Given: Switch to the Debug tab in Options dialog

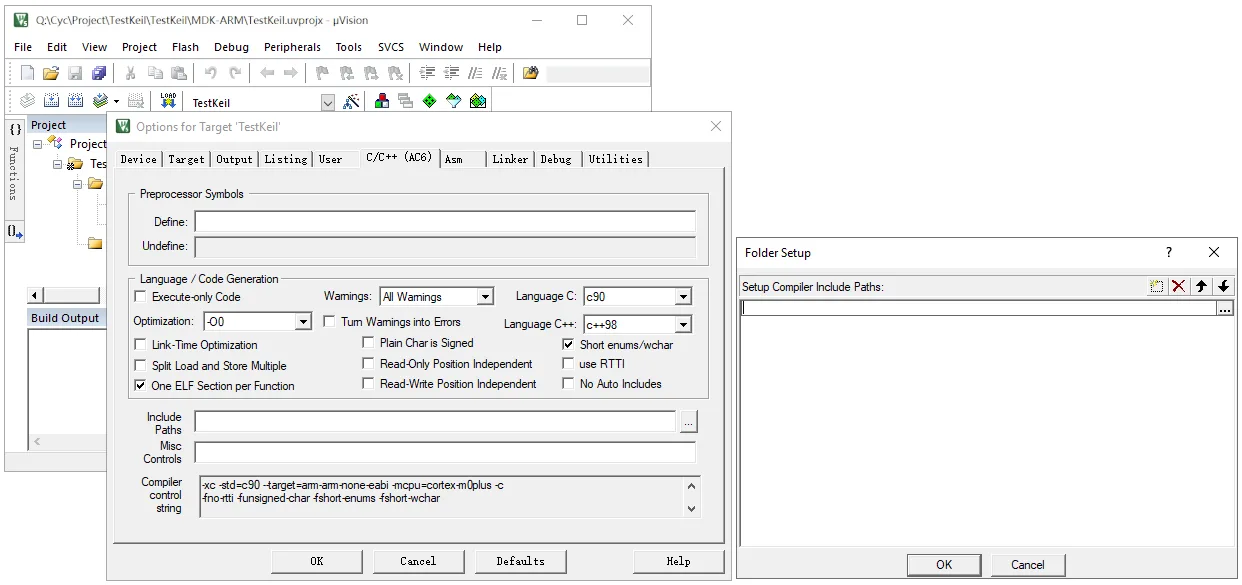Looking at the screenshot, I should click(556, 159).
